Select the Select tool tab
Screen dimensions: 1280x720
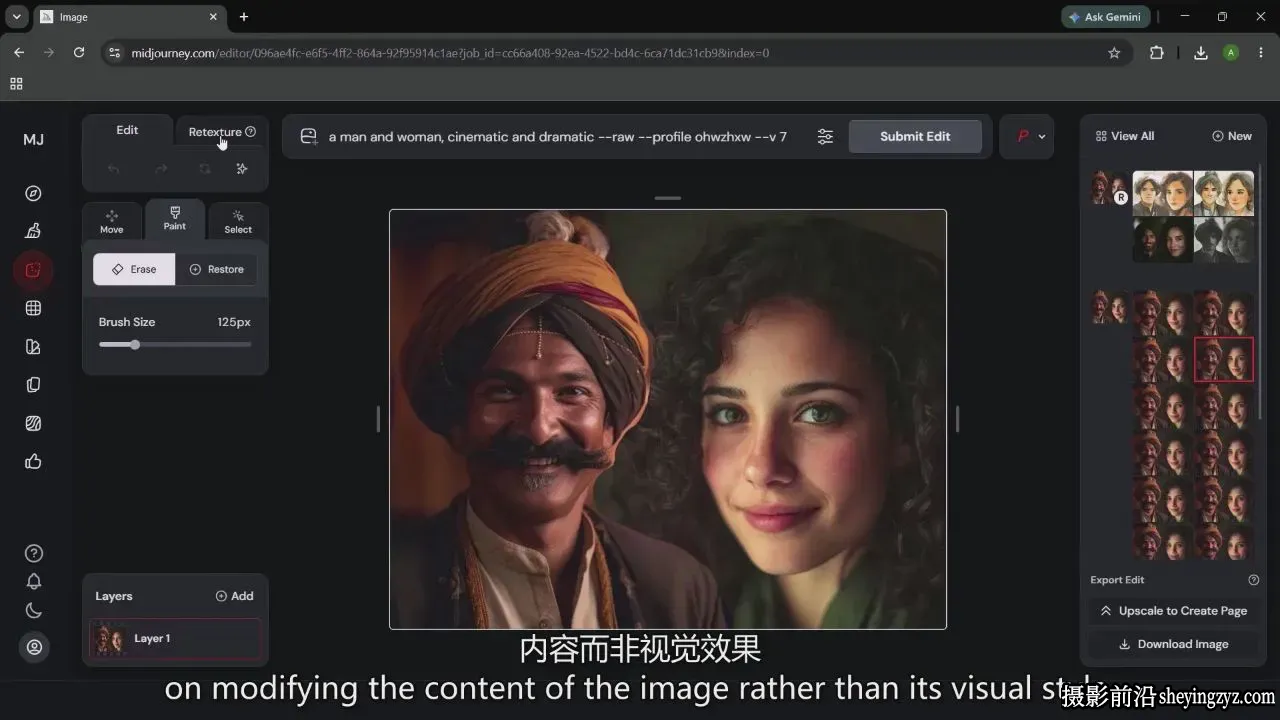click(x=238, y=222)
